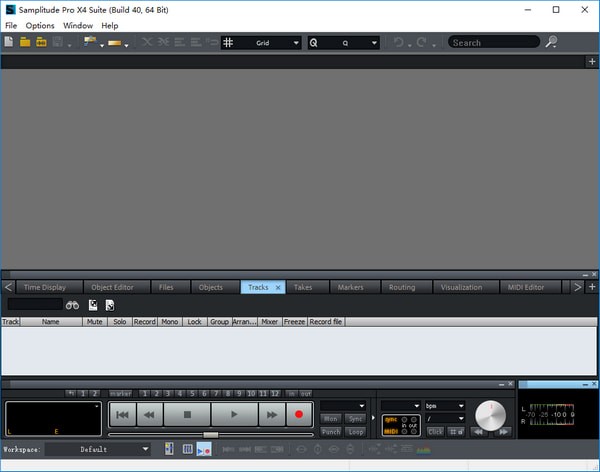The image size is (600, 472).
Task: Toggle the Mon monitoring button
Action: pyautogui.click(x=331, y=419)
